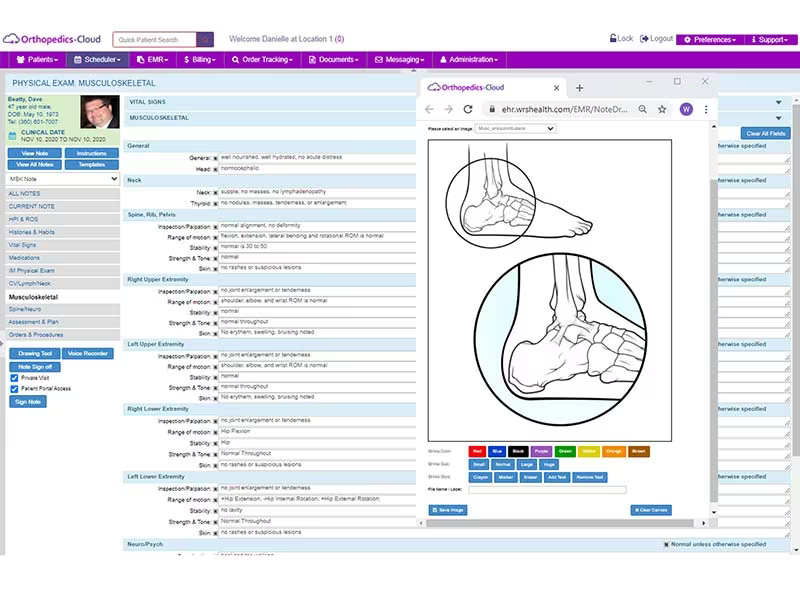Close the Orthopedics-Cloud browser tab

(x=557, y=88)
